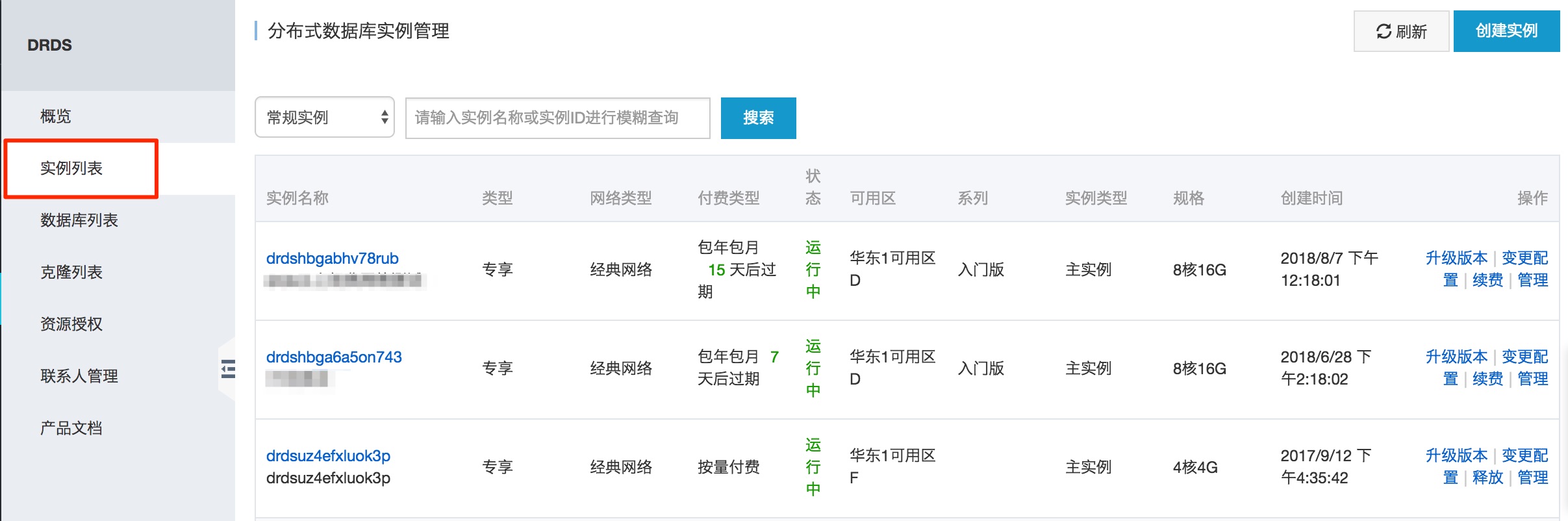This screenshot has width=1568, height=521.
Task: Click 续费 for drdshbga6a5on743
Action: tap(1487, 379)
